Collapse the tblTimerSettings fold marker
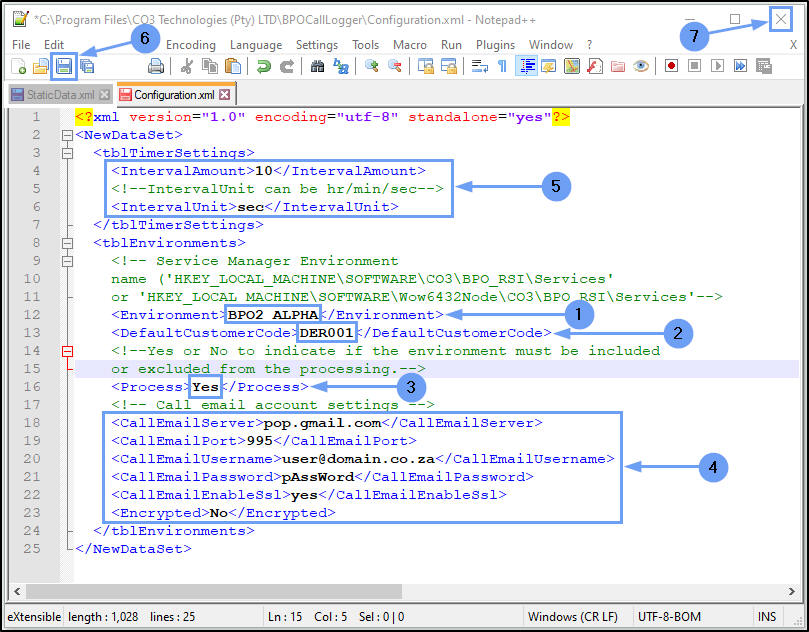This screenshot has height=632, width=809. tap(67, 153)
